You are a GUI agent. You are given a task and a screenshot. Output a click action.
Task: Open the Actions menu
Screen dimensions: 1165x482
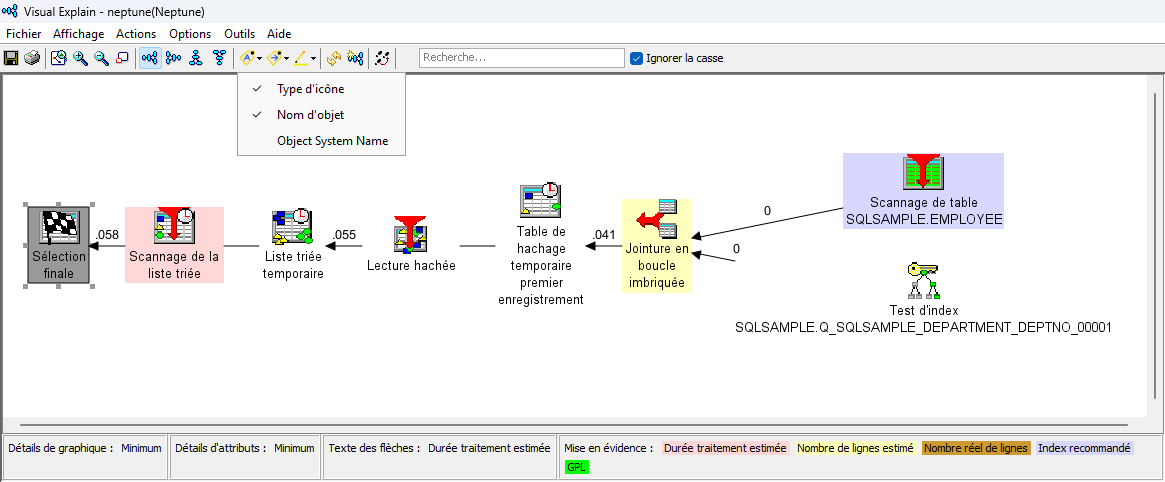[136, 33]
